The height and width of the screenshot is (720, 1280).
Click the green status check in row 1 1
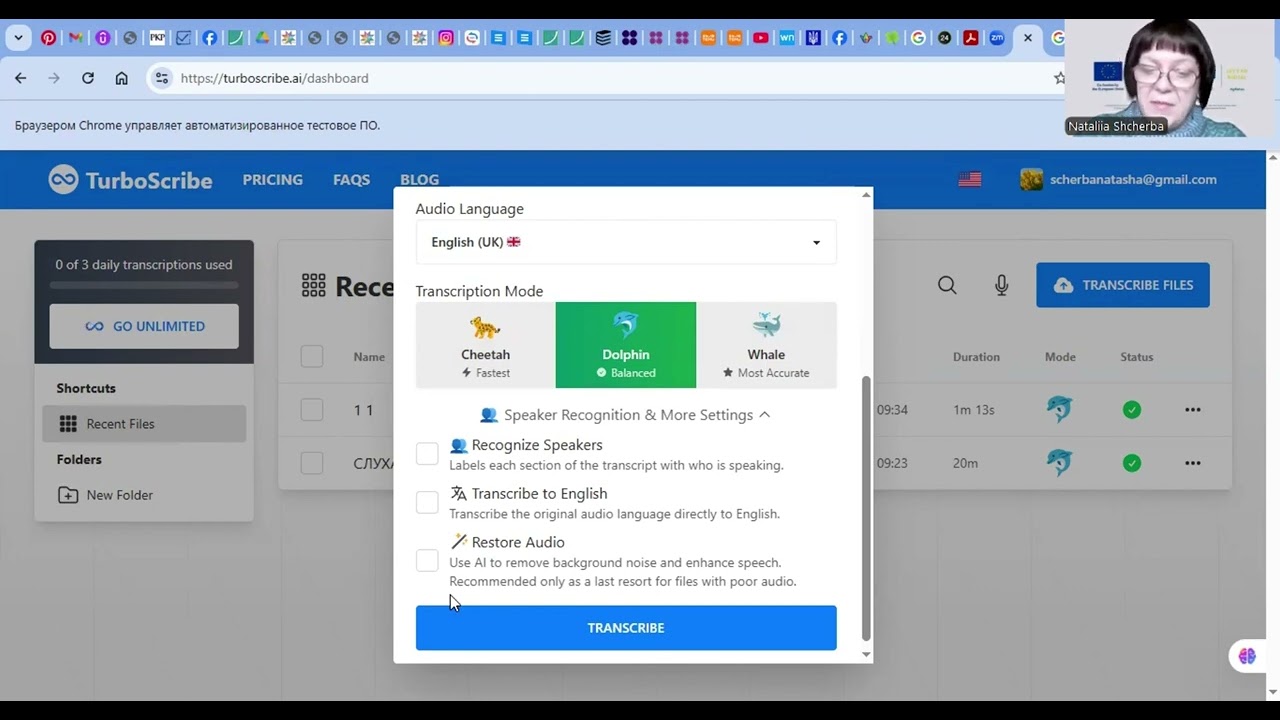1132,409
